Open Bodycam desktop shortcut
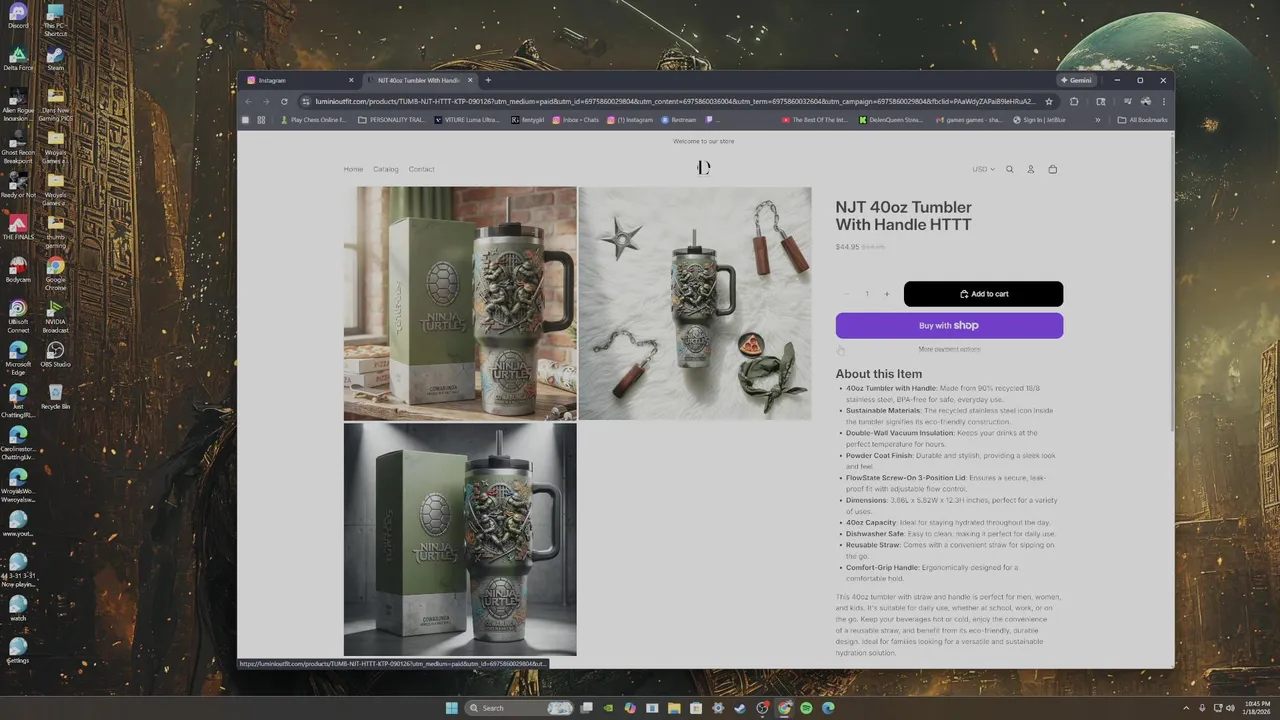The height and width of the screenshot is (720, 1280). [18, 270]
